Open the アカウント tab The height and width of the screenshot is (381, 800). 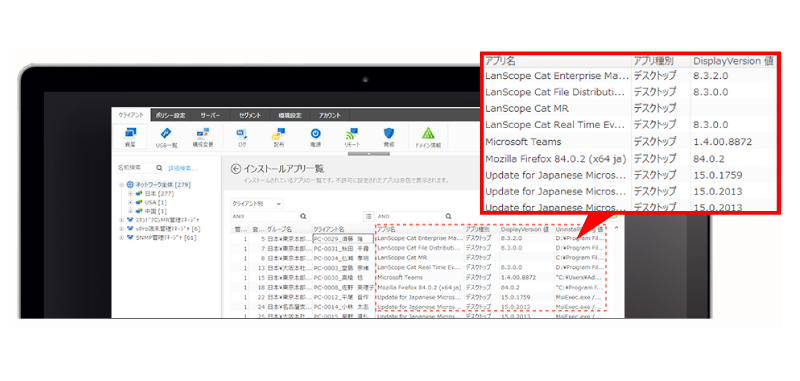point(330,115)
